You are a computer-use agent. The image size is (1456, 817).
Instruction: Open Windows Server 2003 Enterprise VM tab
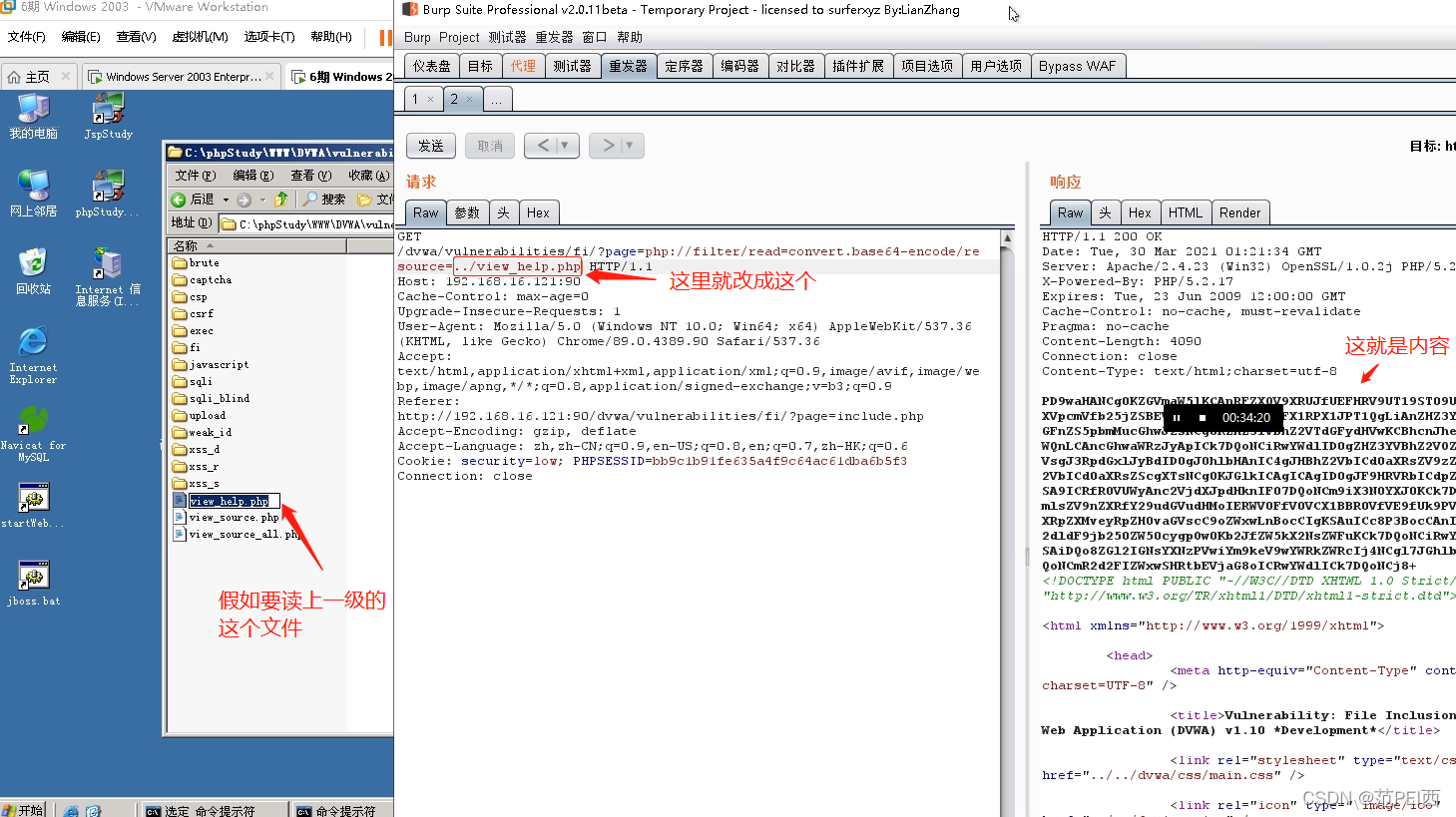tap(181, 77)
